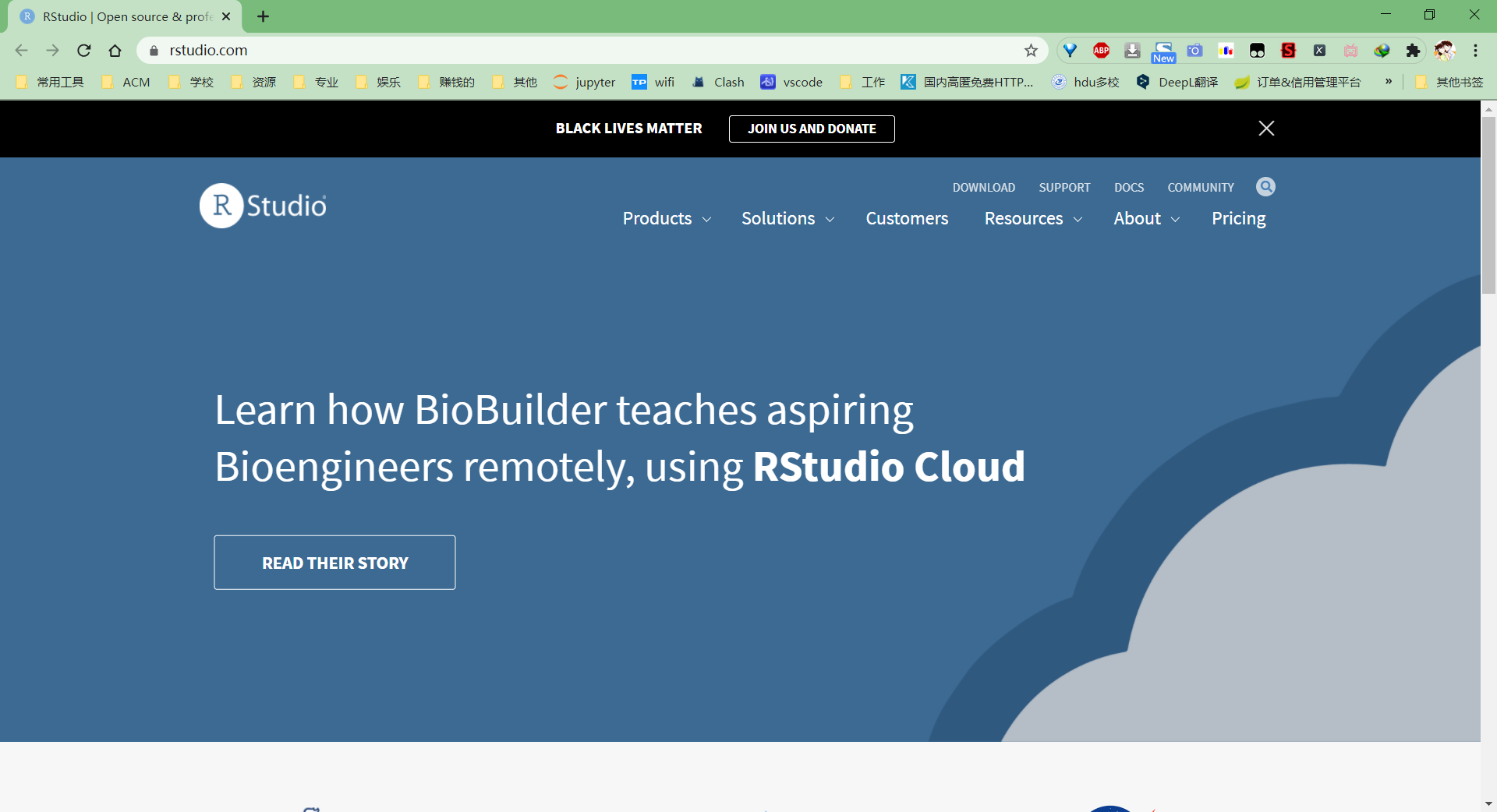Show hidden bookmarks with the overflow chevron
Image resolution: width=1497 pixels, height=812 pixels.
coord(1388,81)
